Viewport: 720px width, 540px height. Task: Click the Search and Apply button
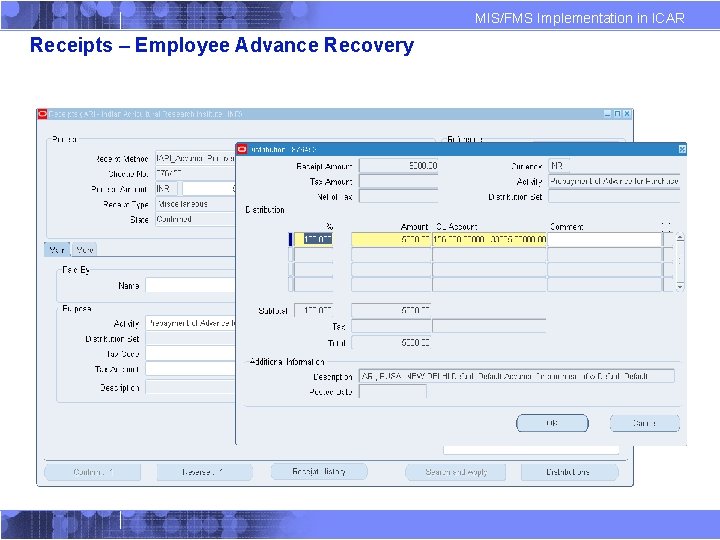456,472
